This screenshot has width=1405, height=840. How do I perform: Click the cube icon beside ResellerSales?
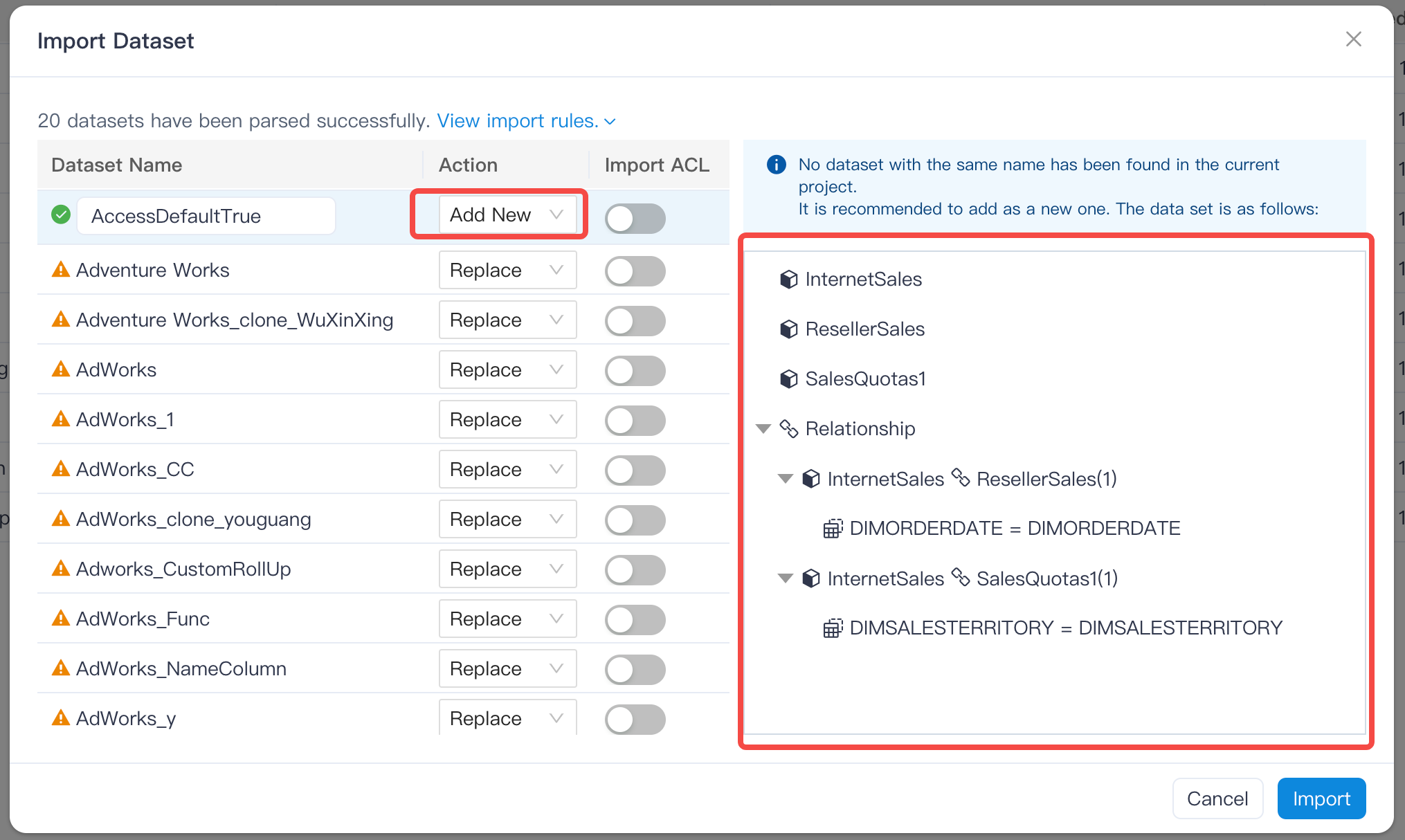tap(789, 329)
